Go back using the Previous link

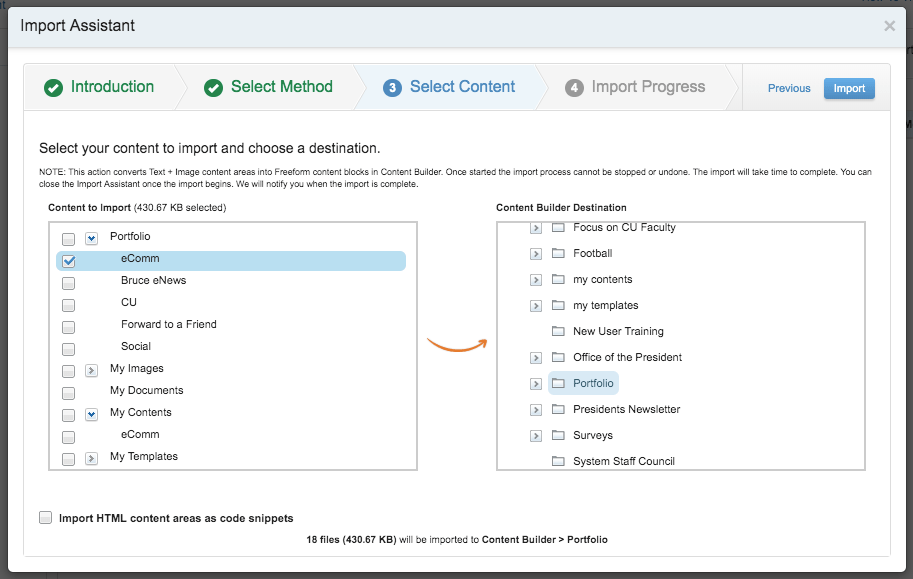point(789,88)
